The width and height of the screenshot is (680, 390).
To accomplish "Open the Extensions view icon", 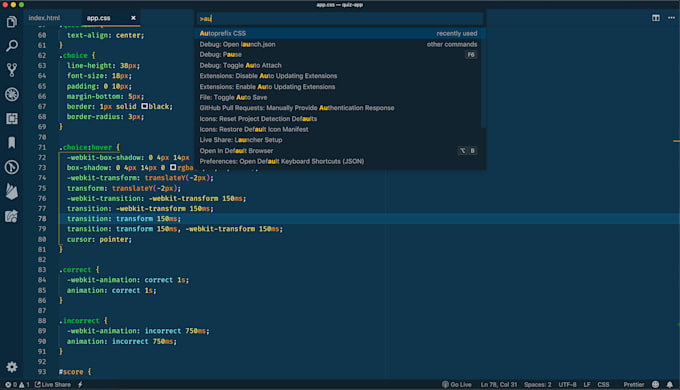I will pos(12,118).
